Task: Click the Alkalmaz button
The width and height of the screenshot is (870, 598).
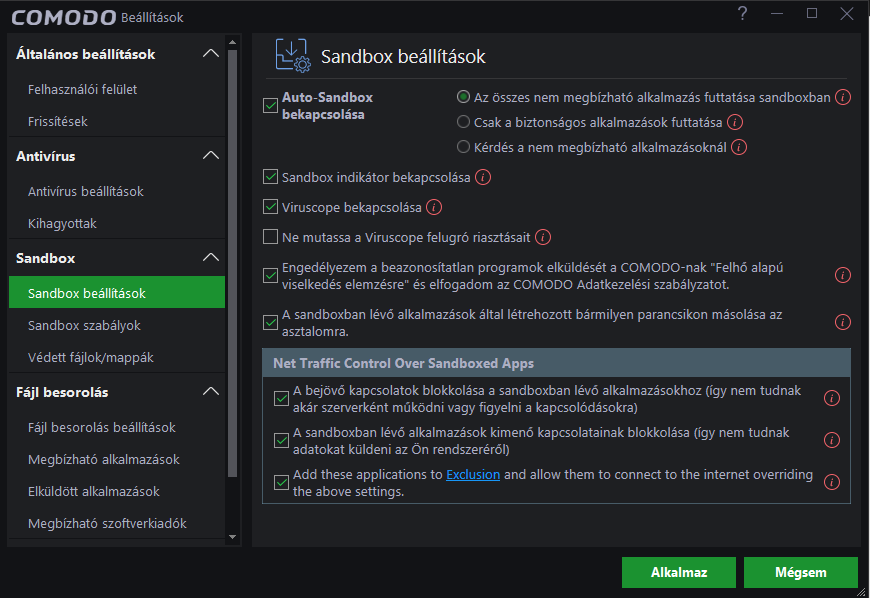Action: tap(679, 572)
